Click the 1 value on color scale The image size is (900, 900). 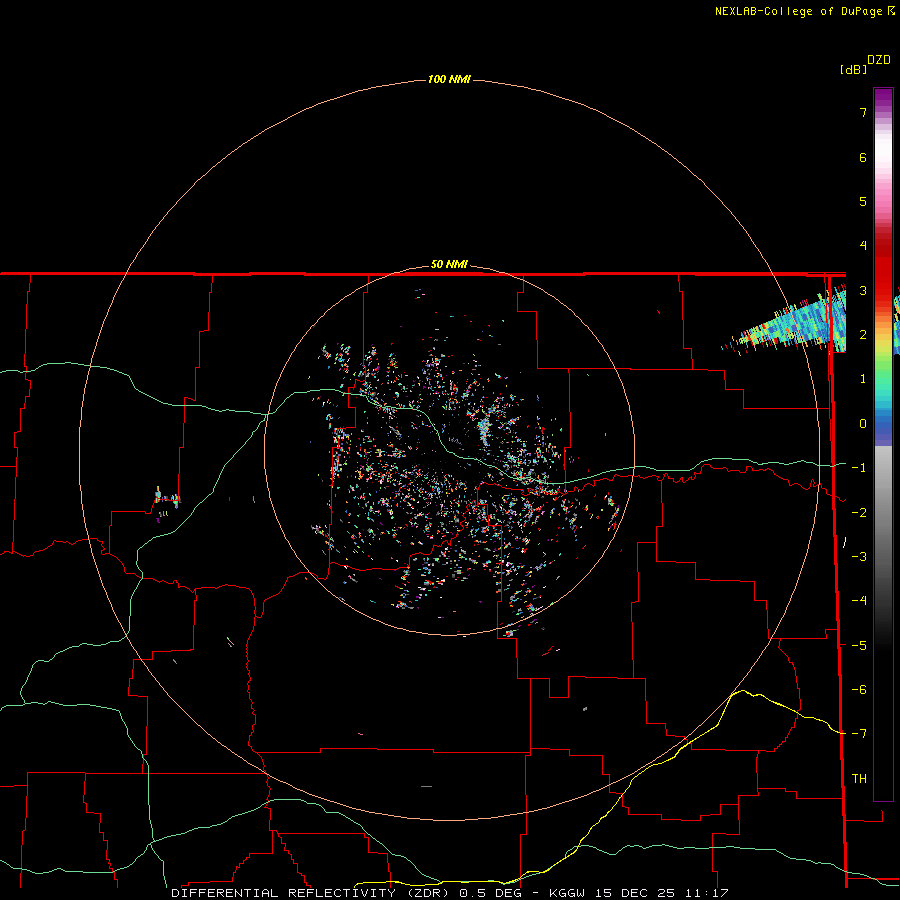[863, 379]
